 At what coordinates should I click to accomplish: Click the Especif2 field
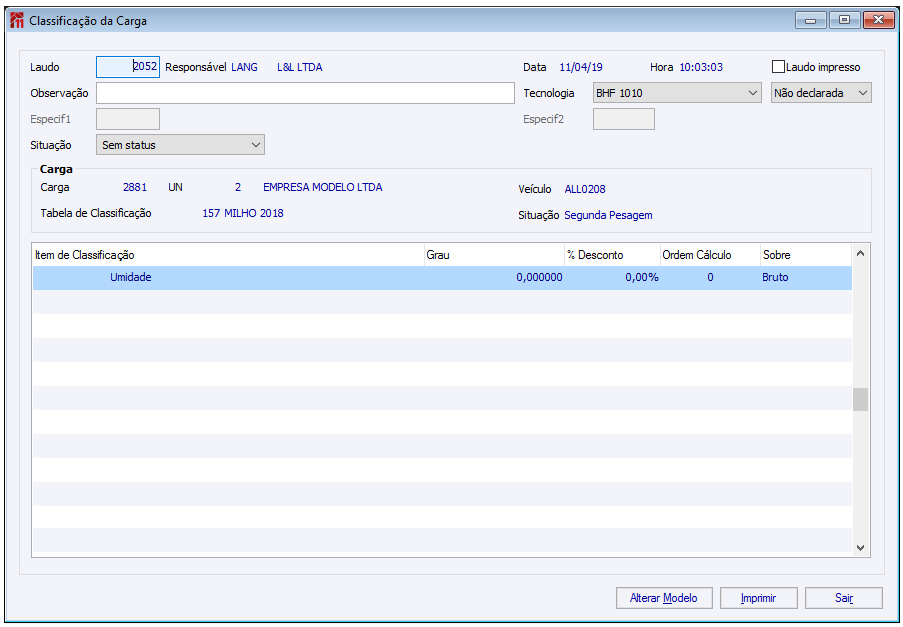[624, 119]
